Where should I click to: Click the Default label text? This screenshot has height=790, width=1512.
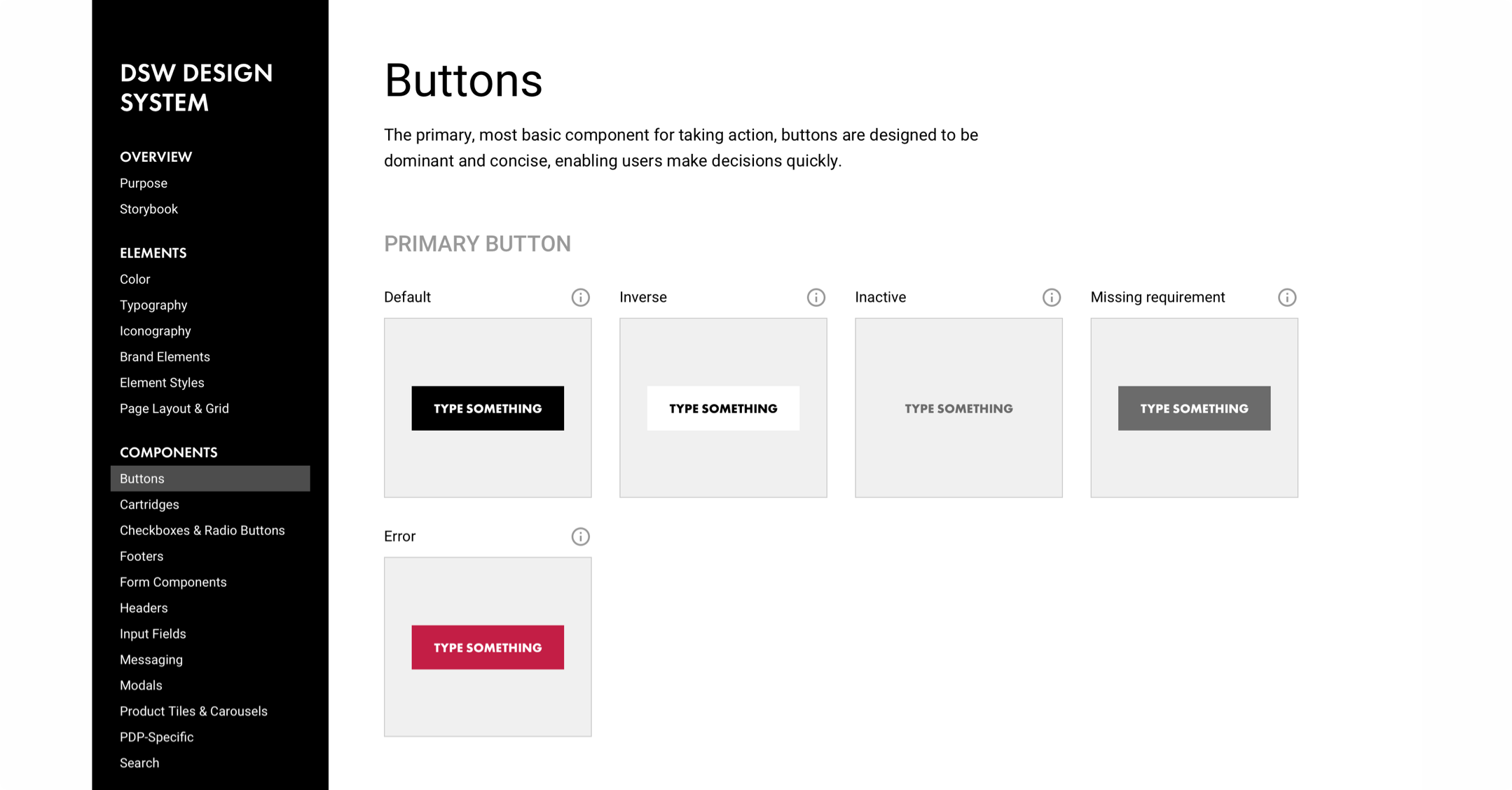pyautogui.click(x=407, y=297)
